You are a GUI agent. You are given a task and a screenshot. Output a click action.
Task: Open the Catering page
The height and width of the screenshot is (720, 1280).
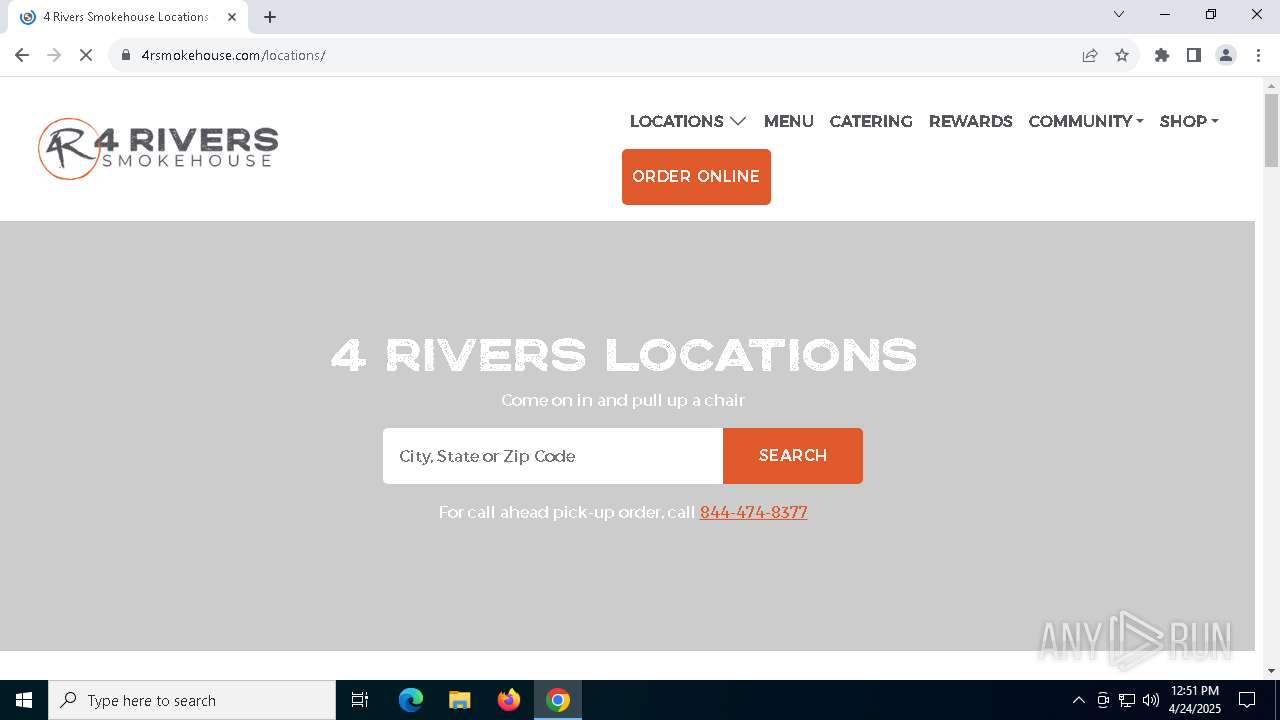pos(871,121)
